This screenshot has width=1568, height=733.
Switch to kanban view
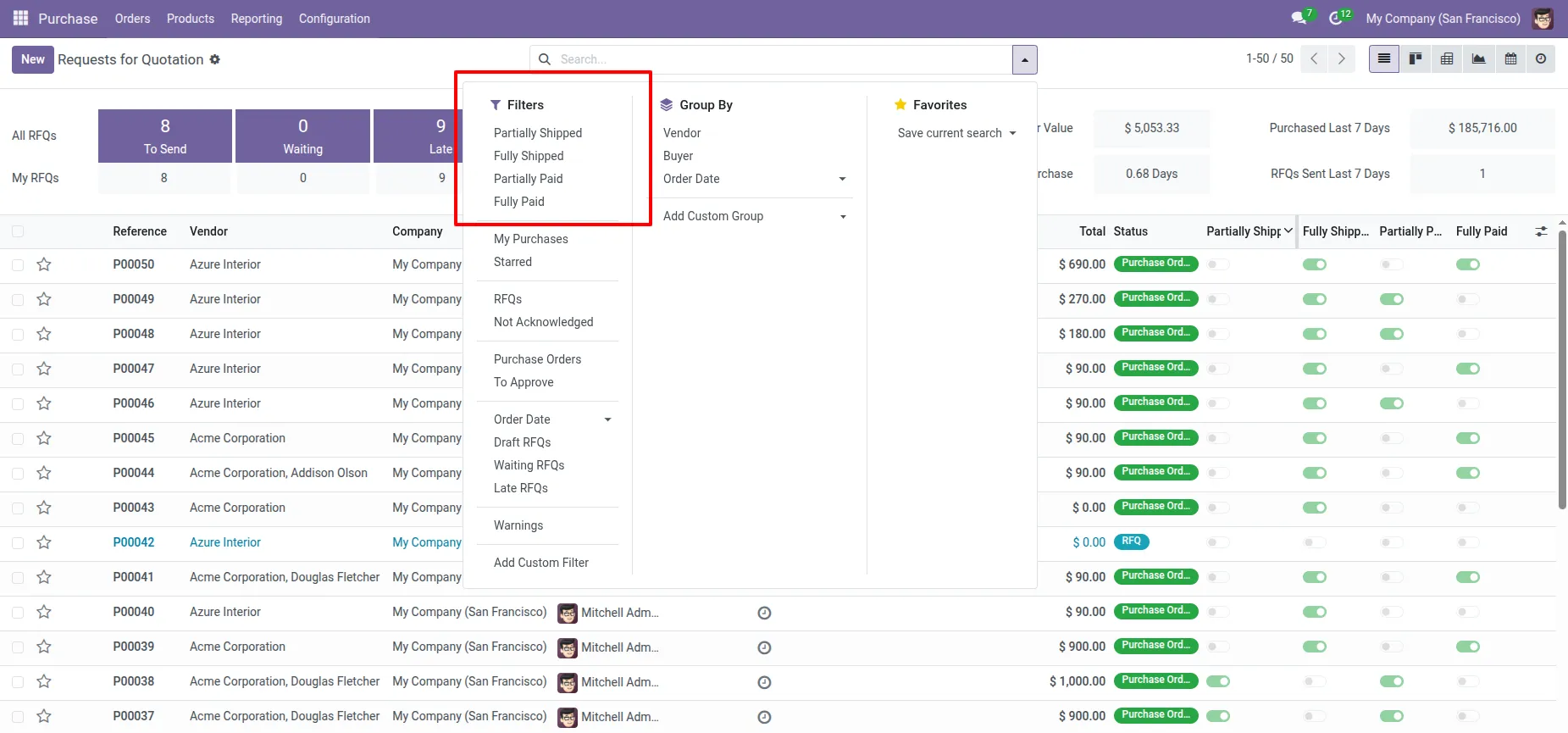1416,59
